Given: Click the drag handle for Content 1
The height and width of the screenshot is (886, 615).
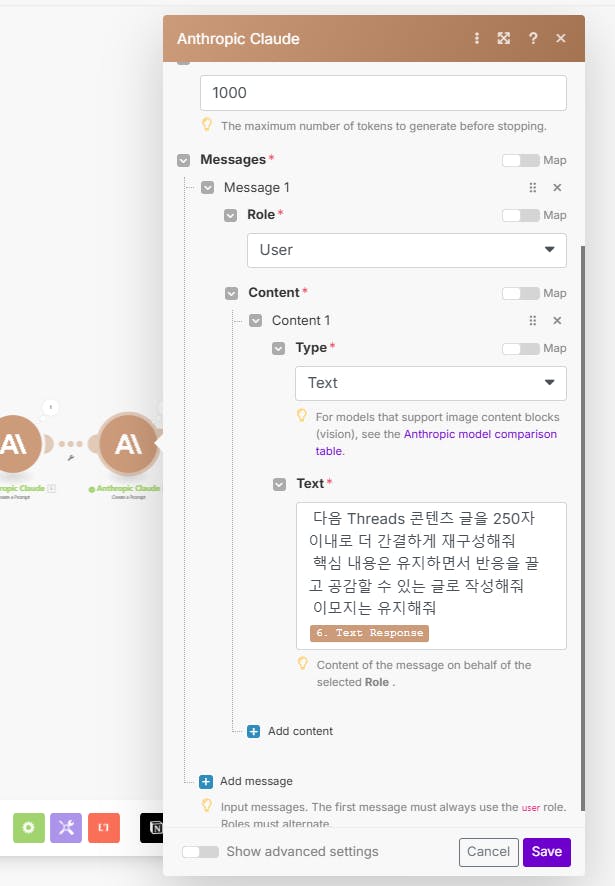Looking at the screenshot, I should click(x=532, y=321).
